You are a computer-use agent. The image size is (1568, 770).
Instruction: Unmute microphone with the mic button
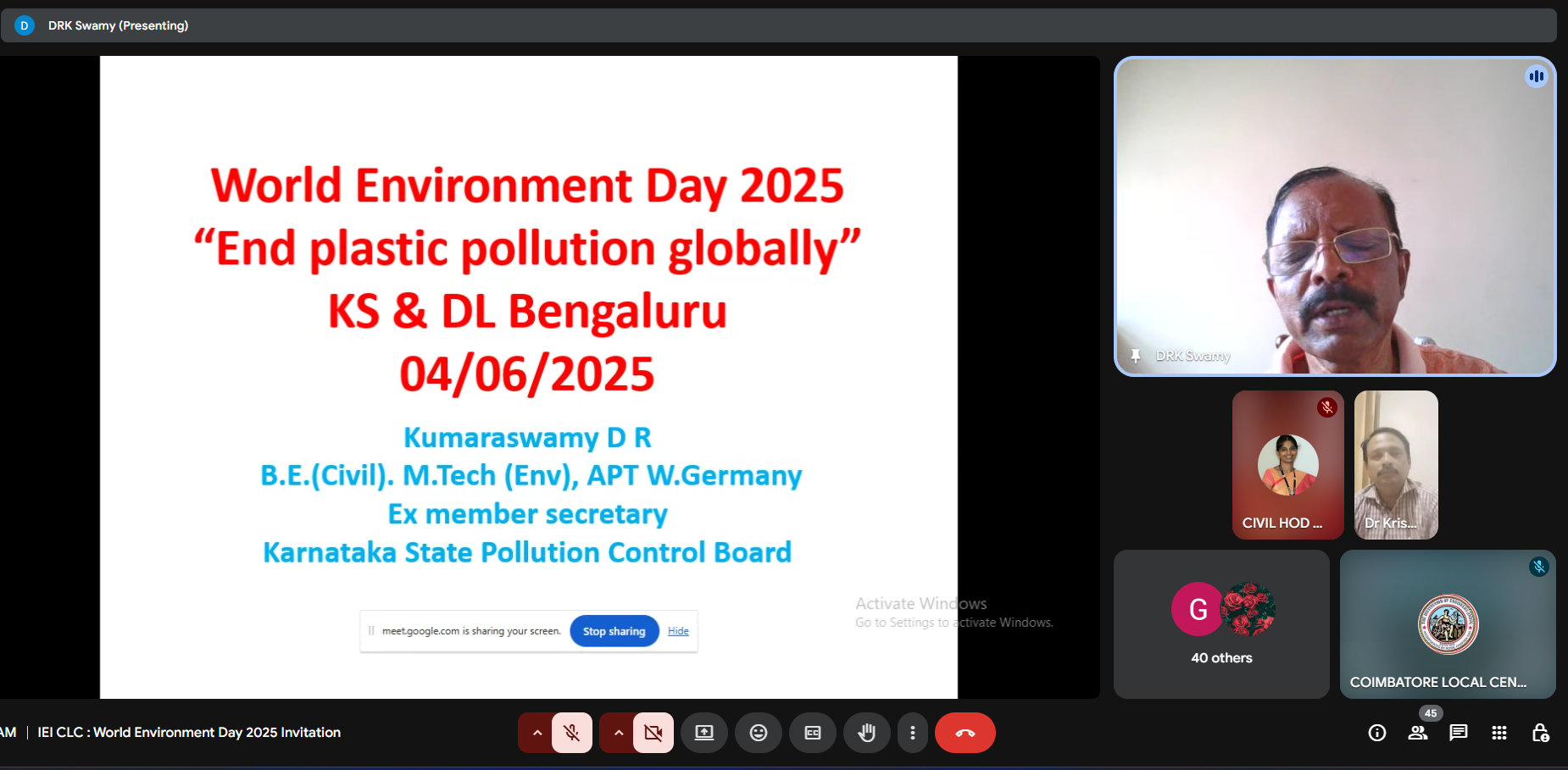572,733
